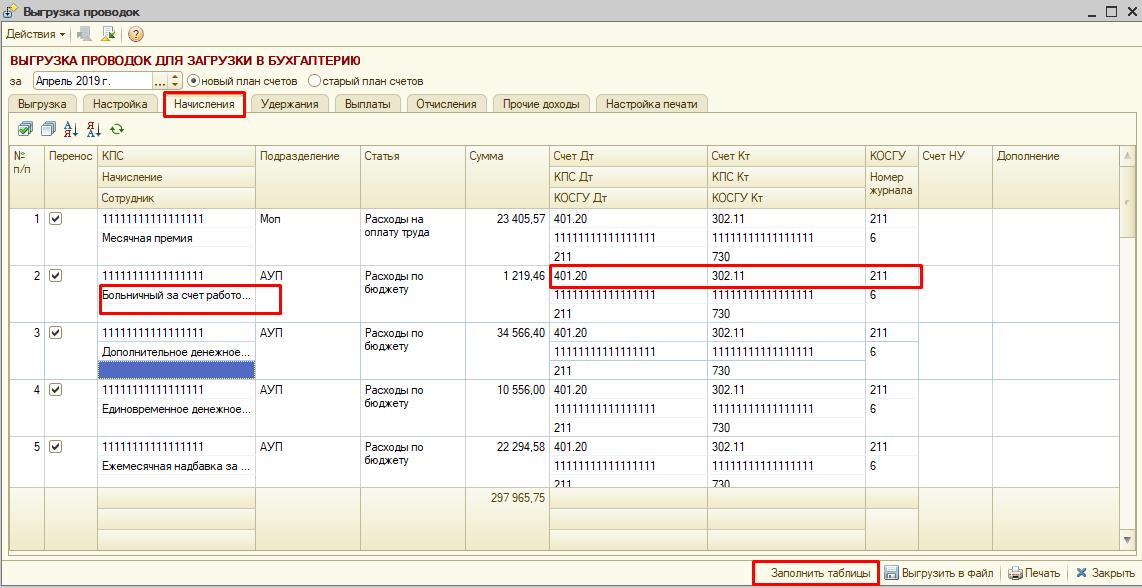Viewport: 1142px width, 588px height.
Task: Sort the table in descending order
Action: coord(94,129)
